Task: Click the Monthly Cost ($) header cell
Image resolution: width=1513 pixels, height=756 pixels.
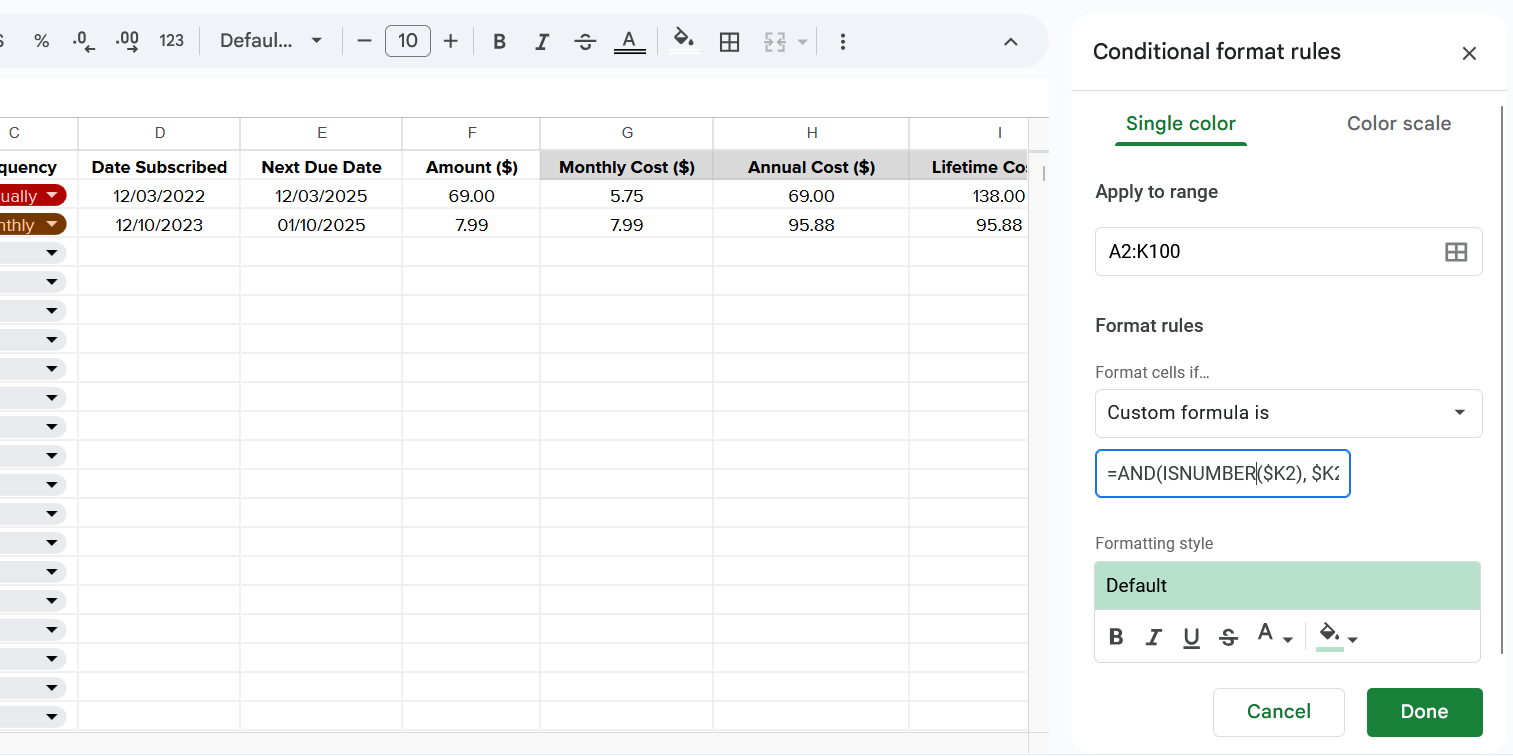Action: click(627, 167)
